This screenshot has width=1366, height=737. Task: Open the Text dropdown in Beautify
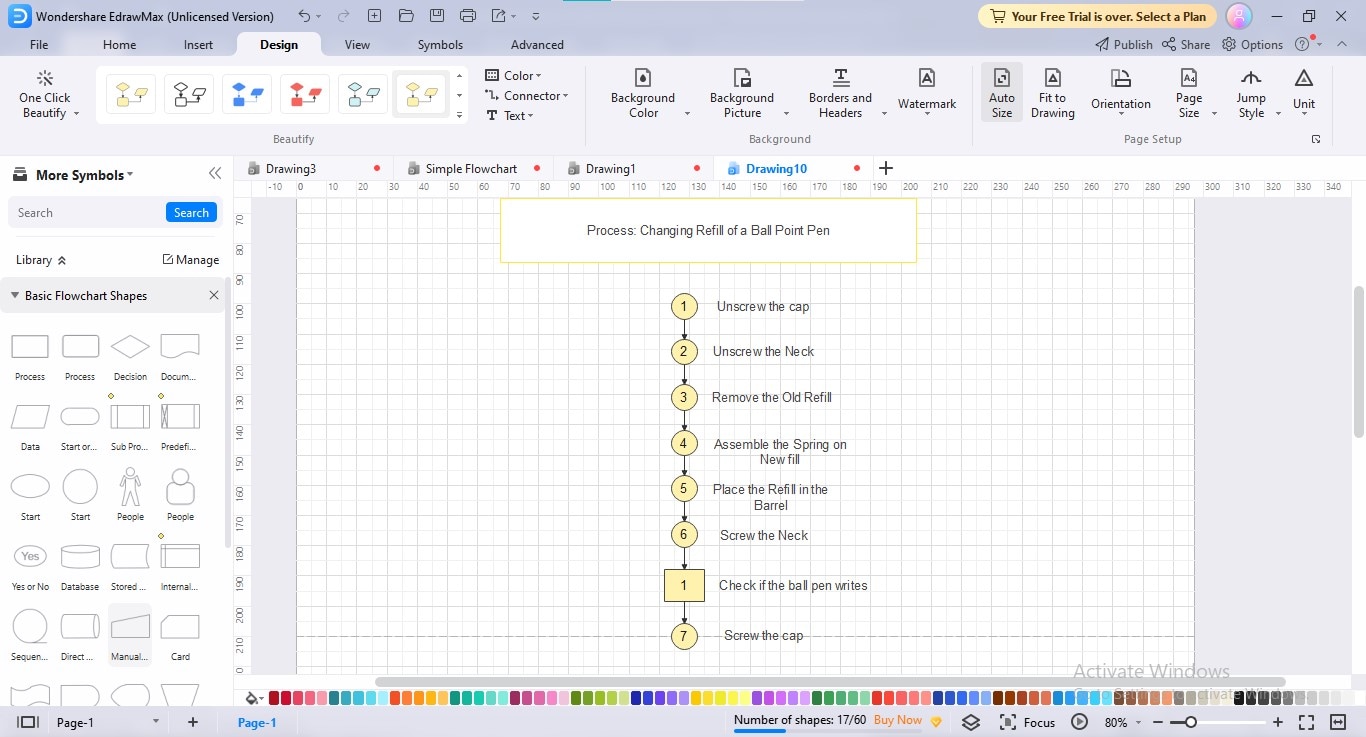[x=509, y=115]
